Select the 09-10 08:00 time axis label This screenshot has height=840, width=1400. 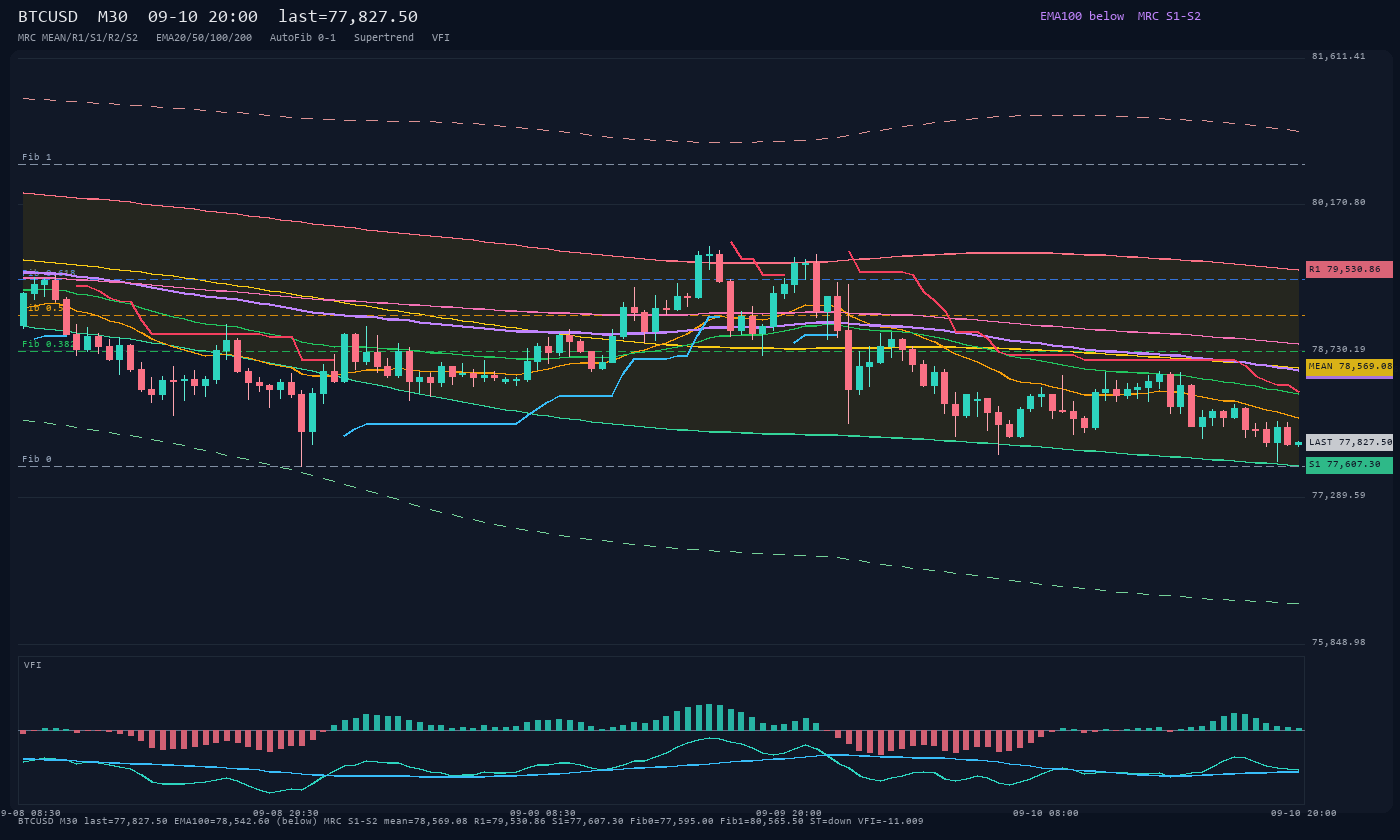coord(1046,813)
